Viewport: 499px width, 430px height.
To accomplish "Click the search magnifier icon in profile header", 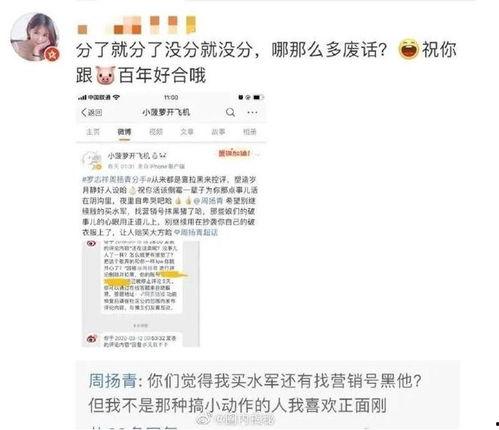I will pos(230,112).
